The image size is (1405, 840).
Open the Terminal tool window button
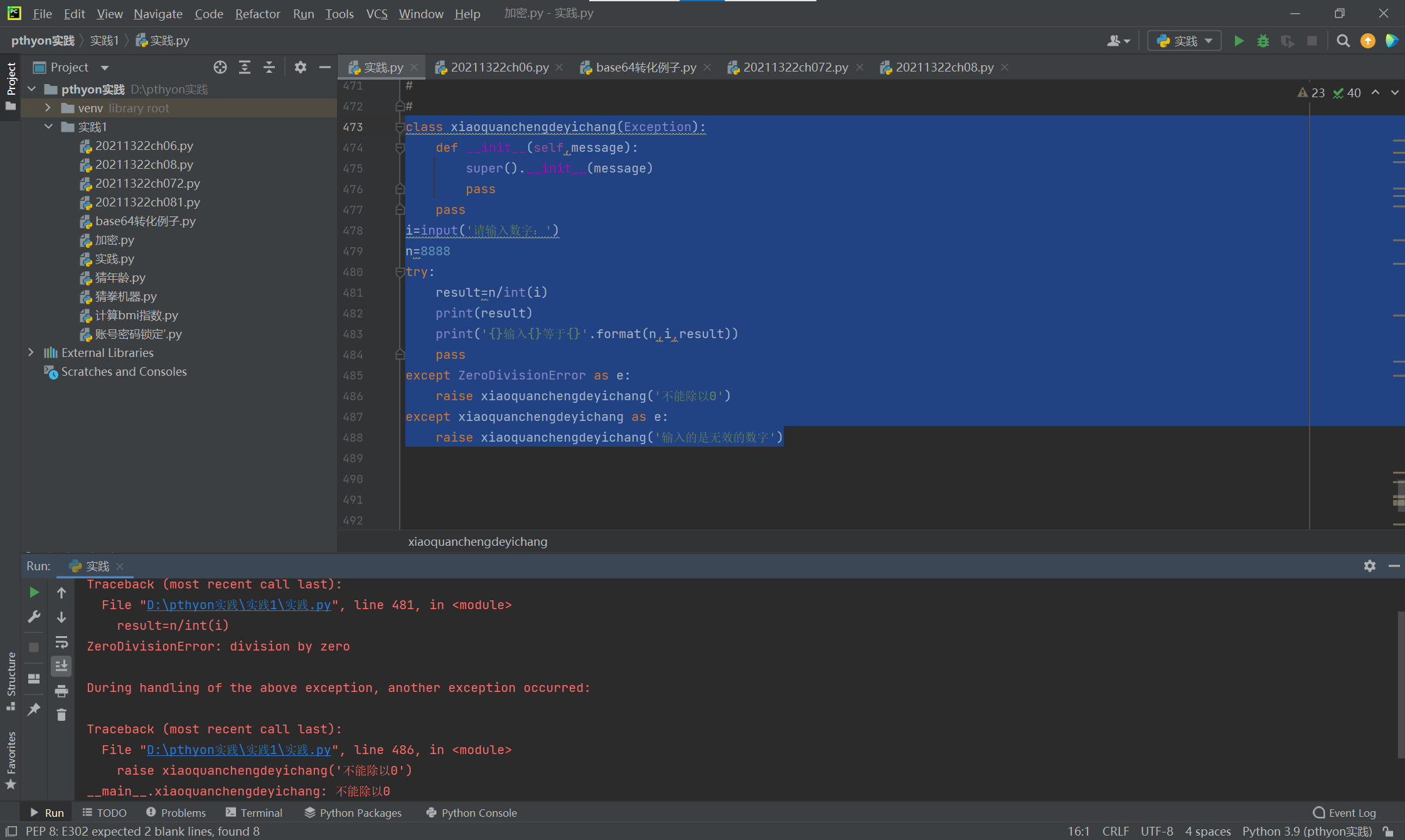(254, 812)
